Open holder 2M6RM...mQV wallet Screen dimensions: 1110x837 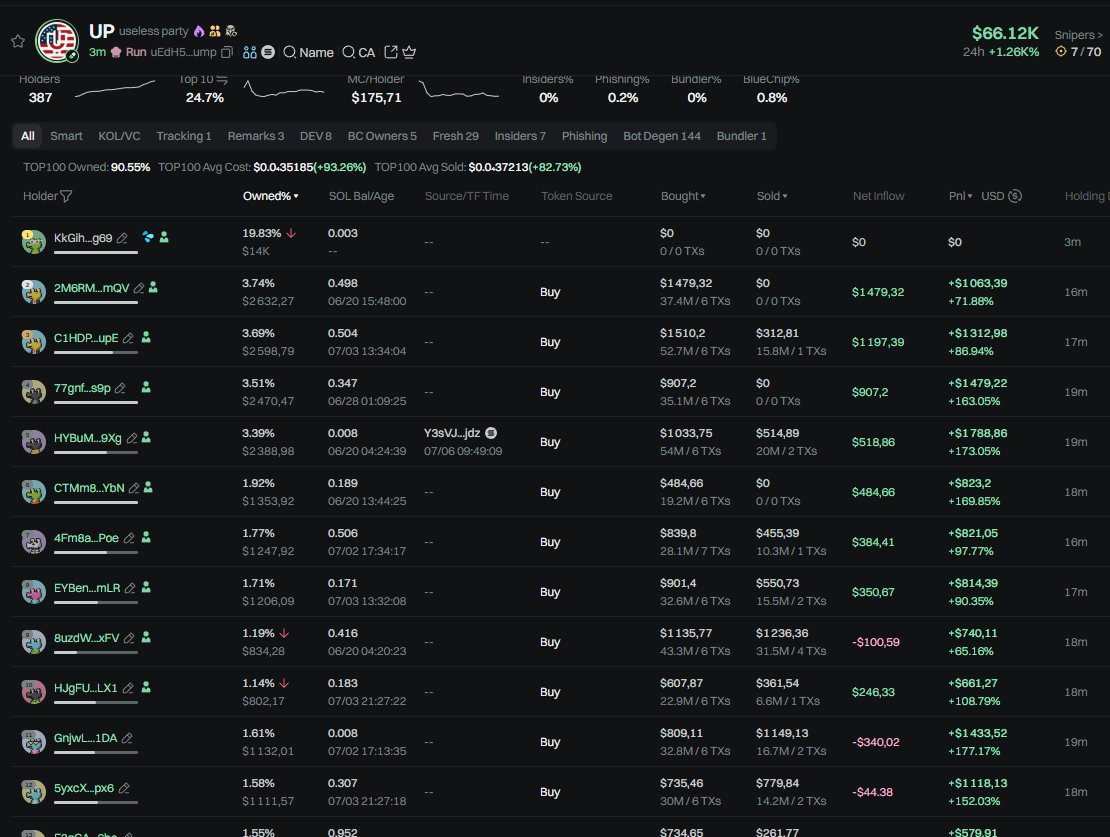[x=91, y=288]
